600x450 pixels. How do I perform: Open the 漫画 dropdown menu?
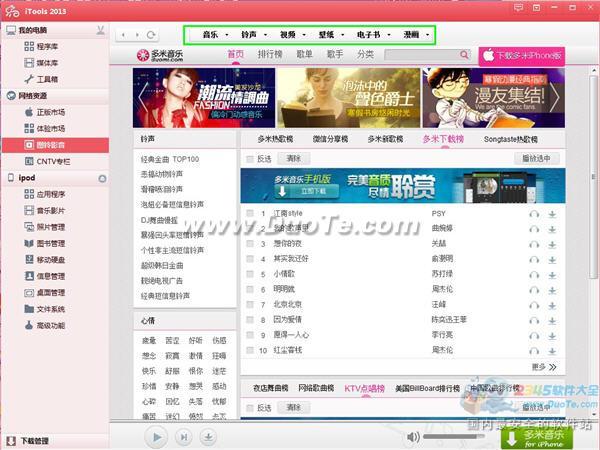[416, 35]
